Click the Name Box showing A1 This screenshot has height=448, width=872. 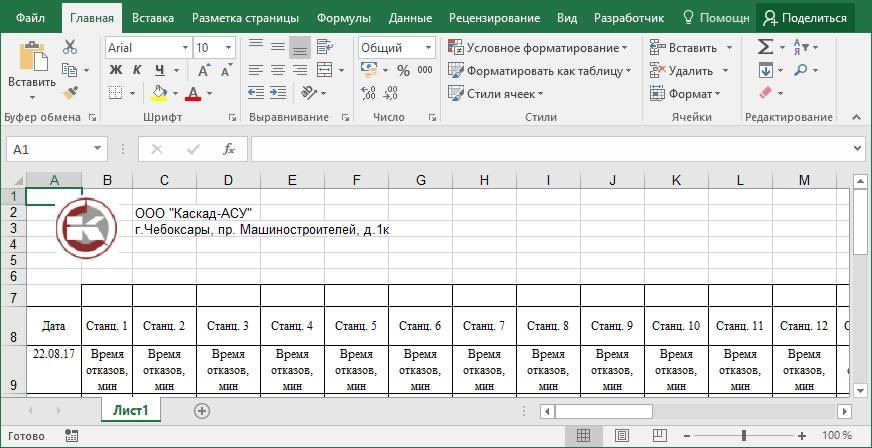pyautogui.click(x=60, y=149)
